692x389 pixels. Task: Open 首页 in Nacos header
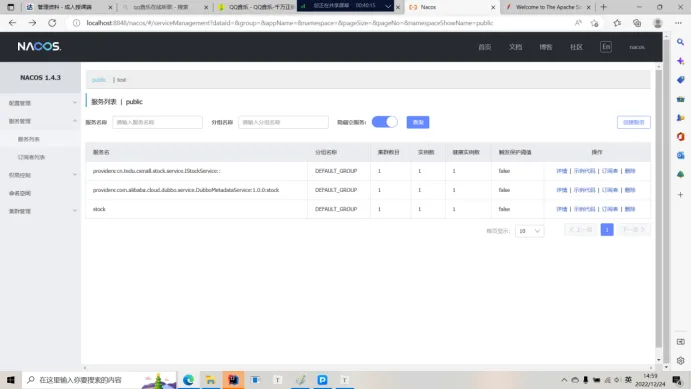485,47
